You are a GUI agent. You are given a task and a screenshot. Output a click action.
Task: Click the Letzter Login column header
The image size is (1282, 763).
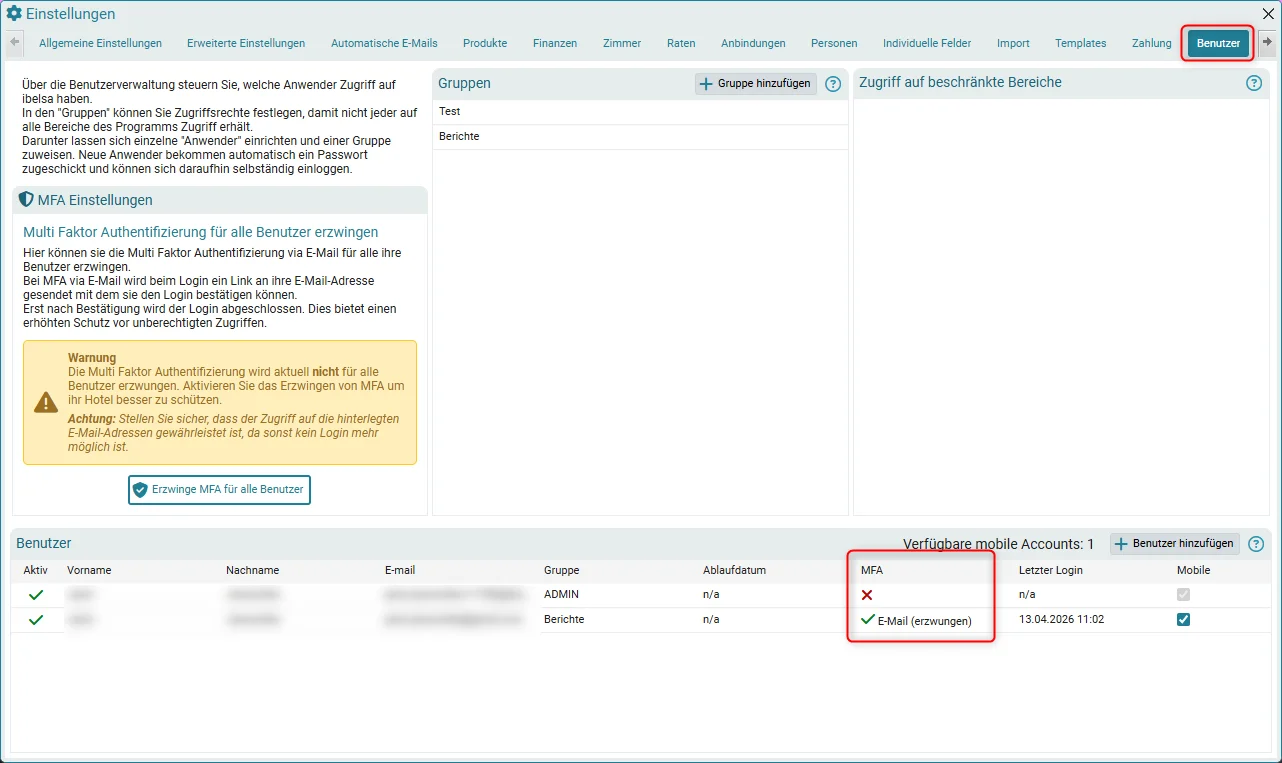(1050, 571)
